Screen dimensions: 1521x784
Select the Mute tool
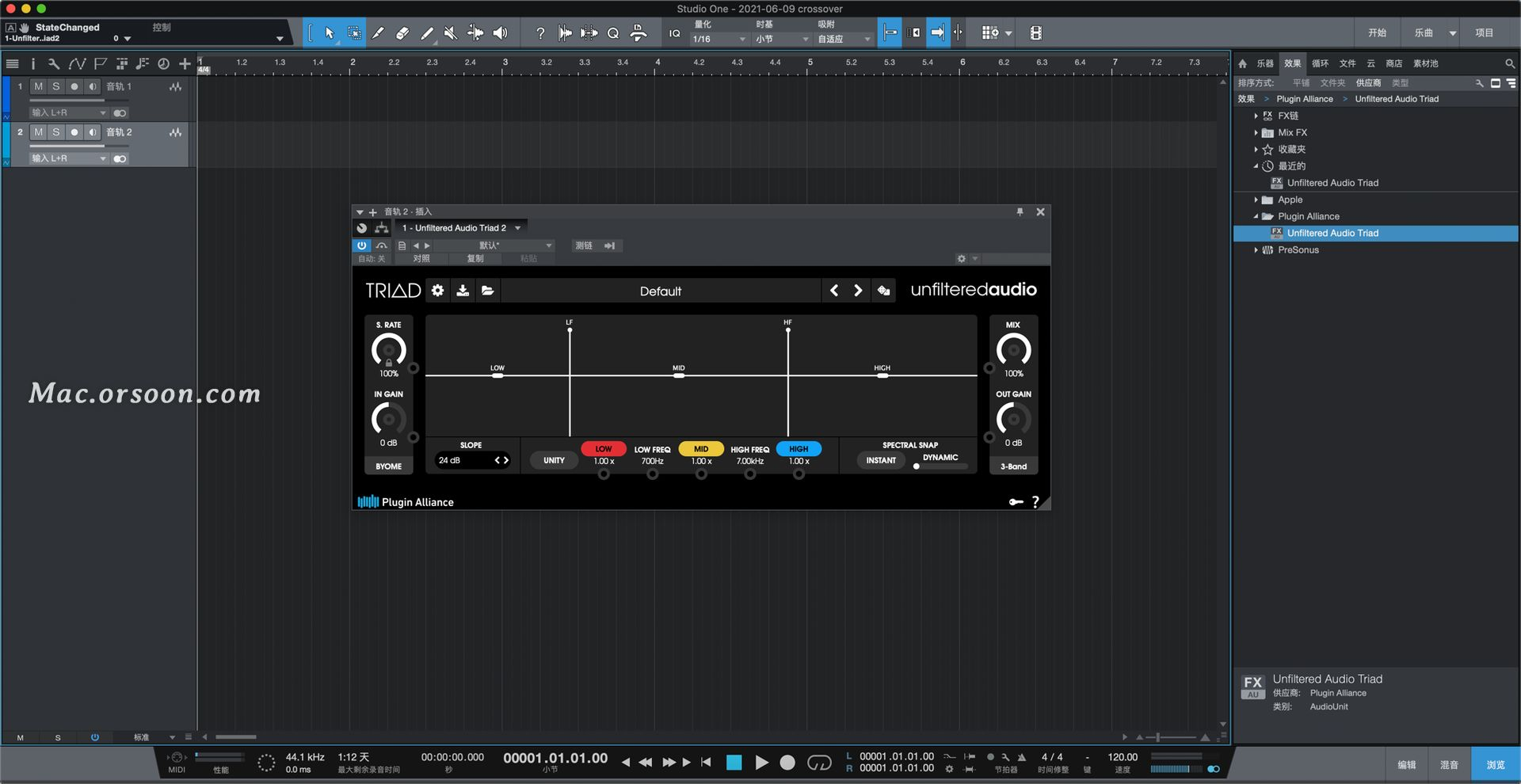click(x=451, y=33)
